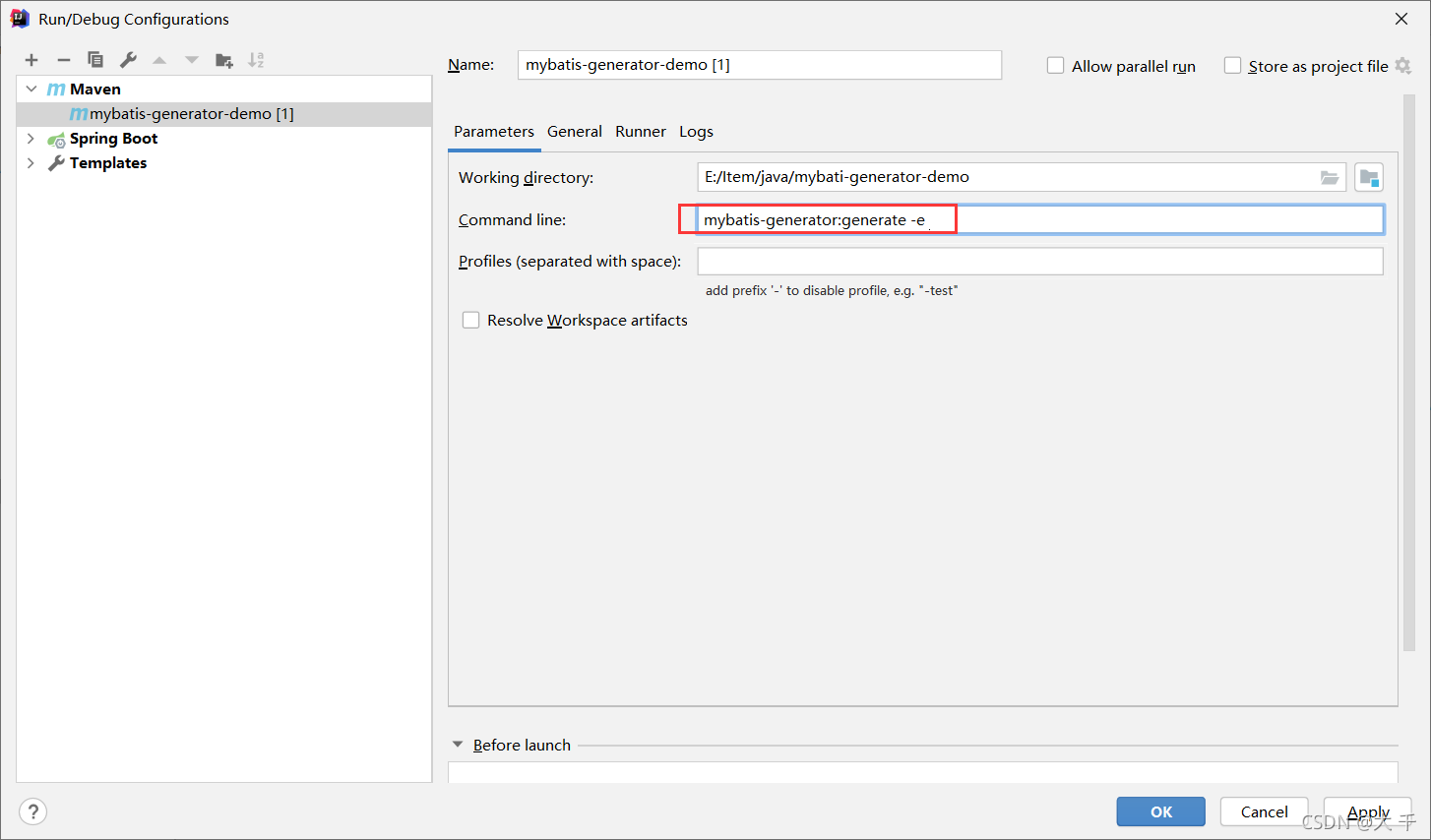Move configuration down with arrow icon

click(x=192, y=60)
